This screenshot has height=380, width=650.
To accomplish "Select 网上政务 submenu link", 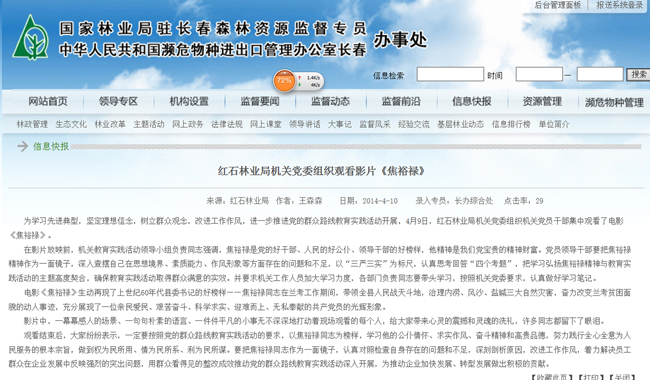I will click(188, 124).
